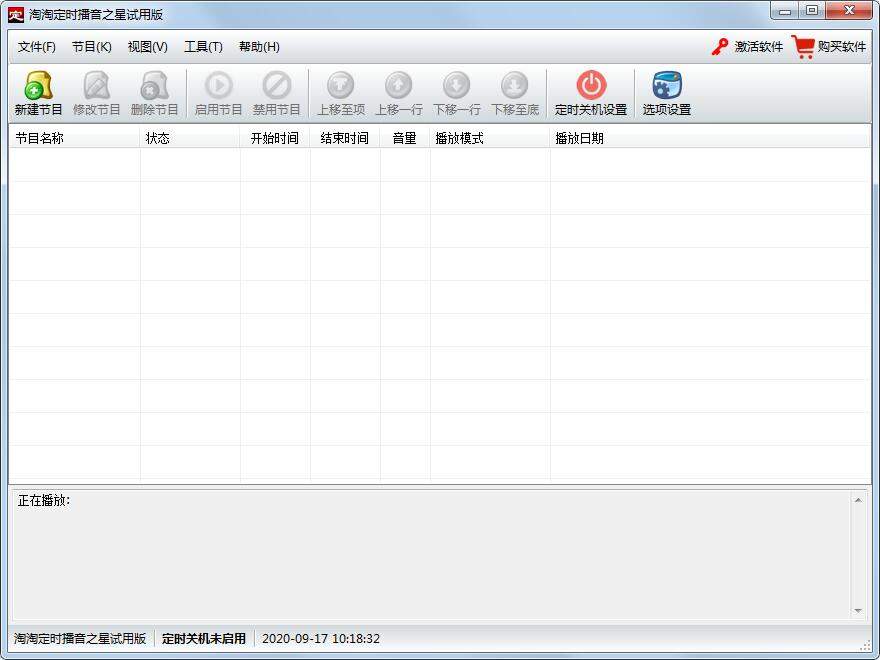Open the 节目(K) menu

tap(91, 47)
